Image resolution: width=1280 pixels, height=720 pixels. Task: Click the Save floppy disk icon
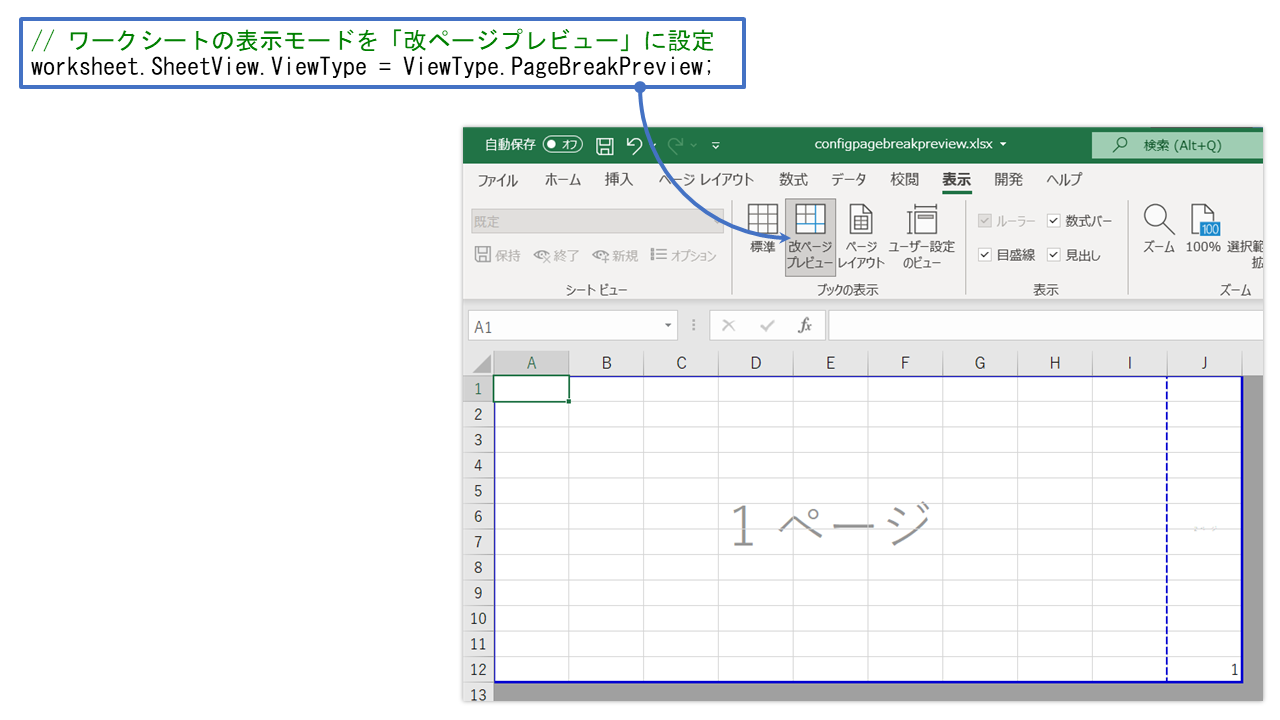coord(605,146)
